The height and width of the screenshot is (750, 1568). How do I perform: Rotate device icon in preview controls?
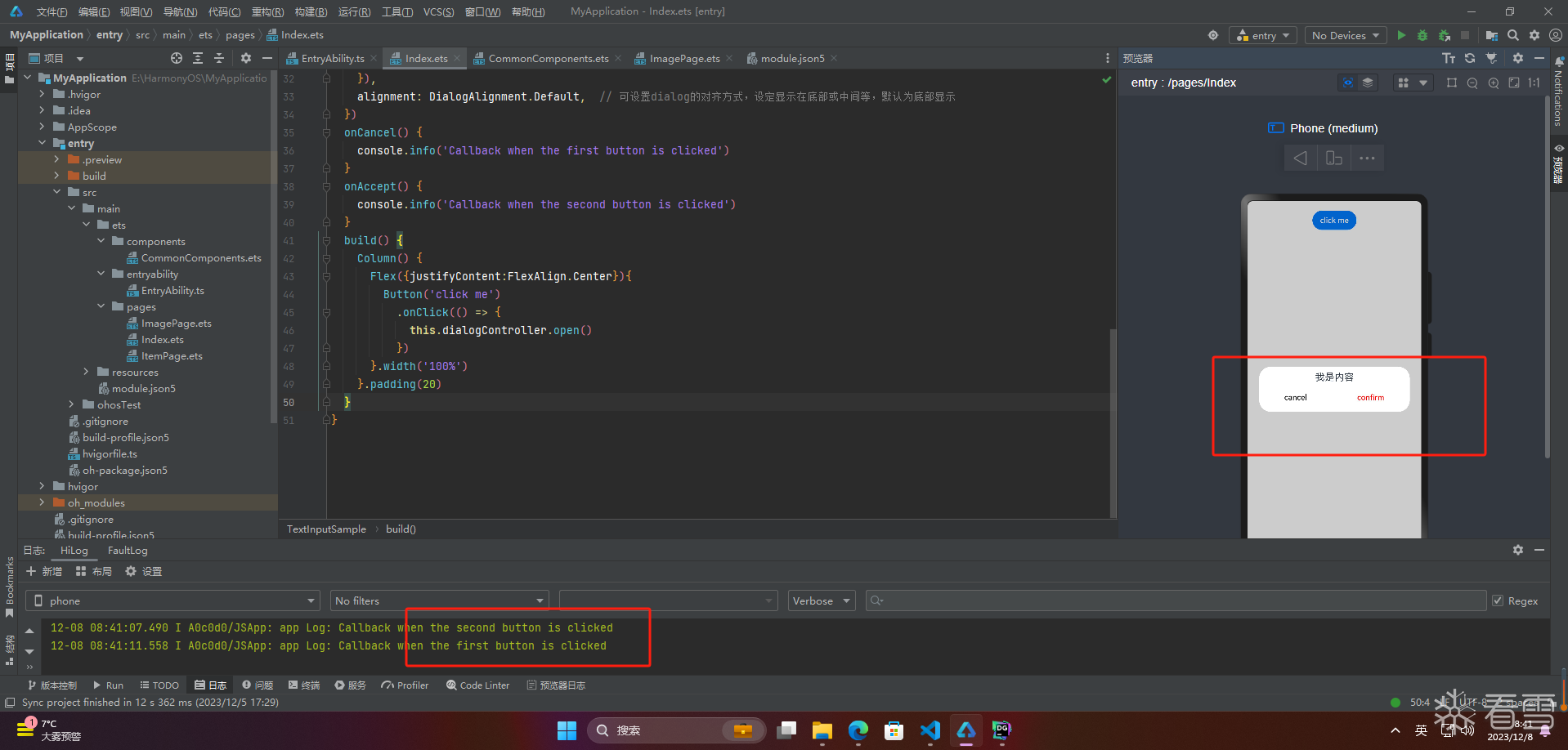(x=1333, y=158)
